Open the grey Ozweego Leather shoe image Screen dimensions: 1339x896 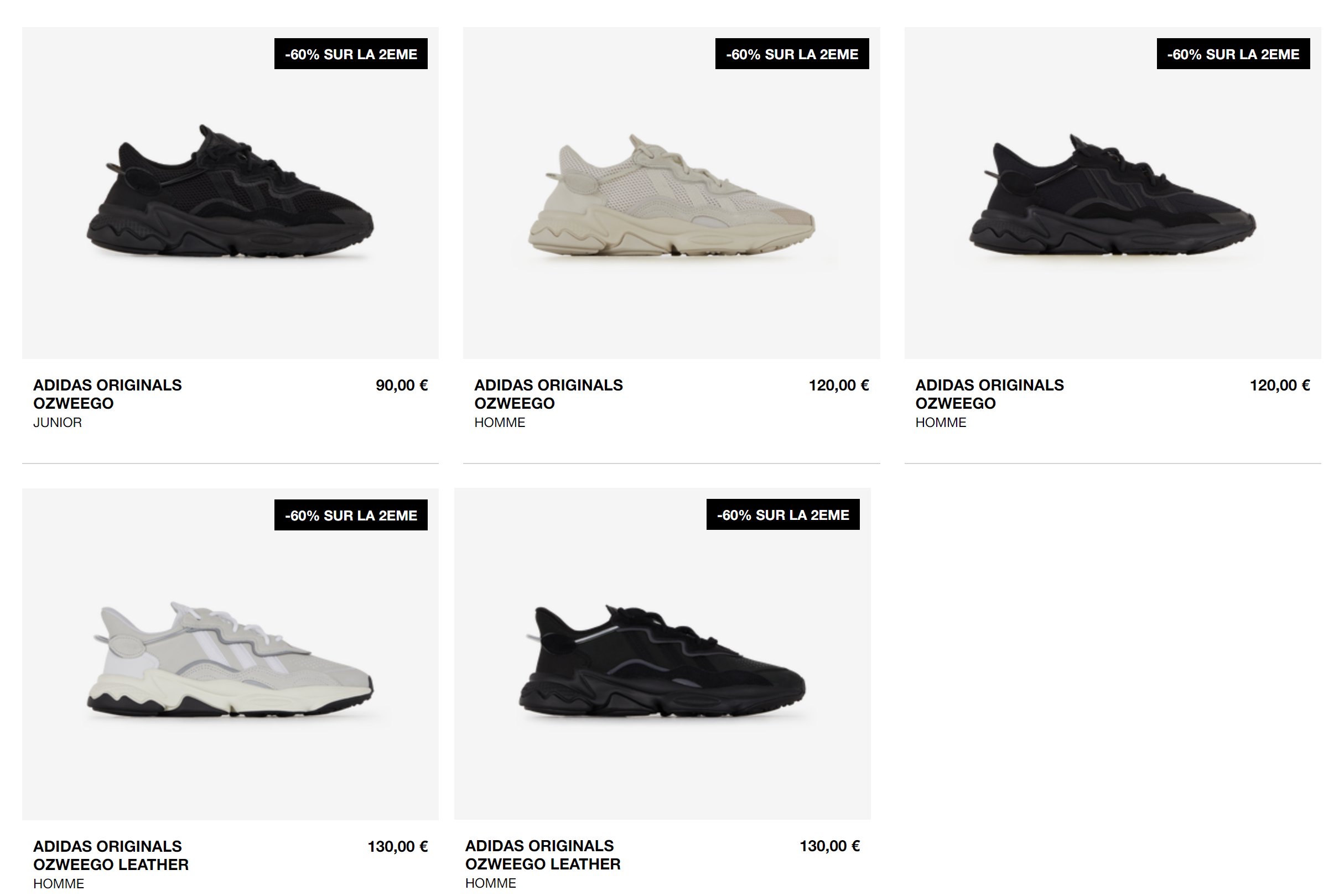pos(230,654)
